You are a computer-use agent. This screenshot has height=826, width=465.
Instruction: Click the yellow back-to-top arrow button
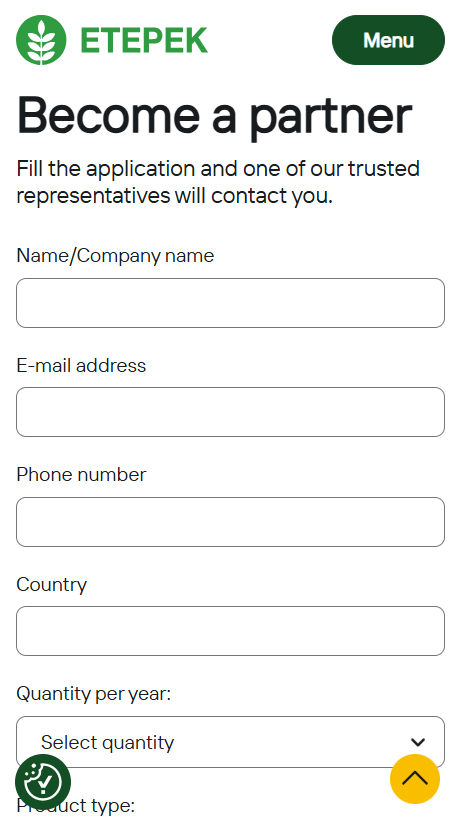point(415,779)
